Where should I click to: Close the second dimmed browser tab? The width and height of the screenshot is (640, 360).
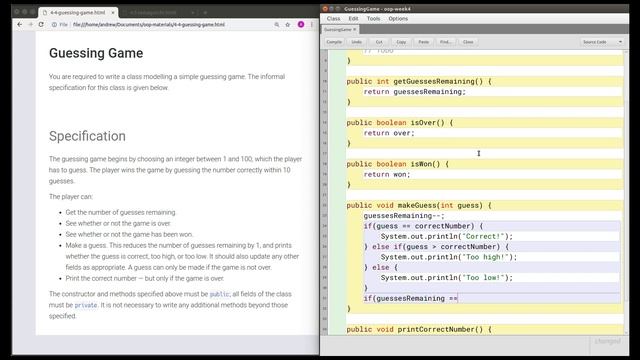click(193, 13)
